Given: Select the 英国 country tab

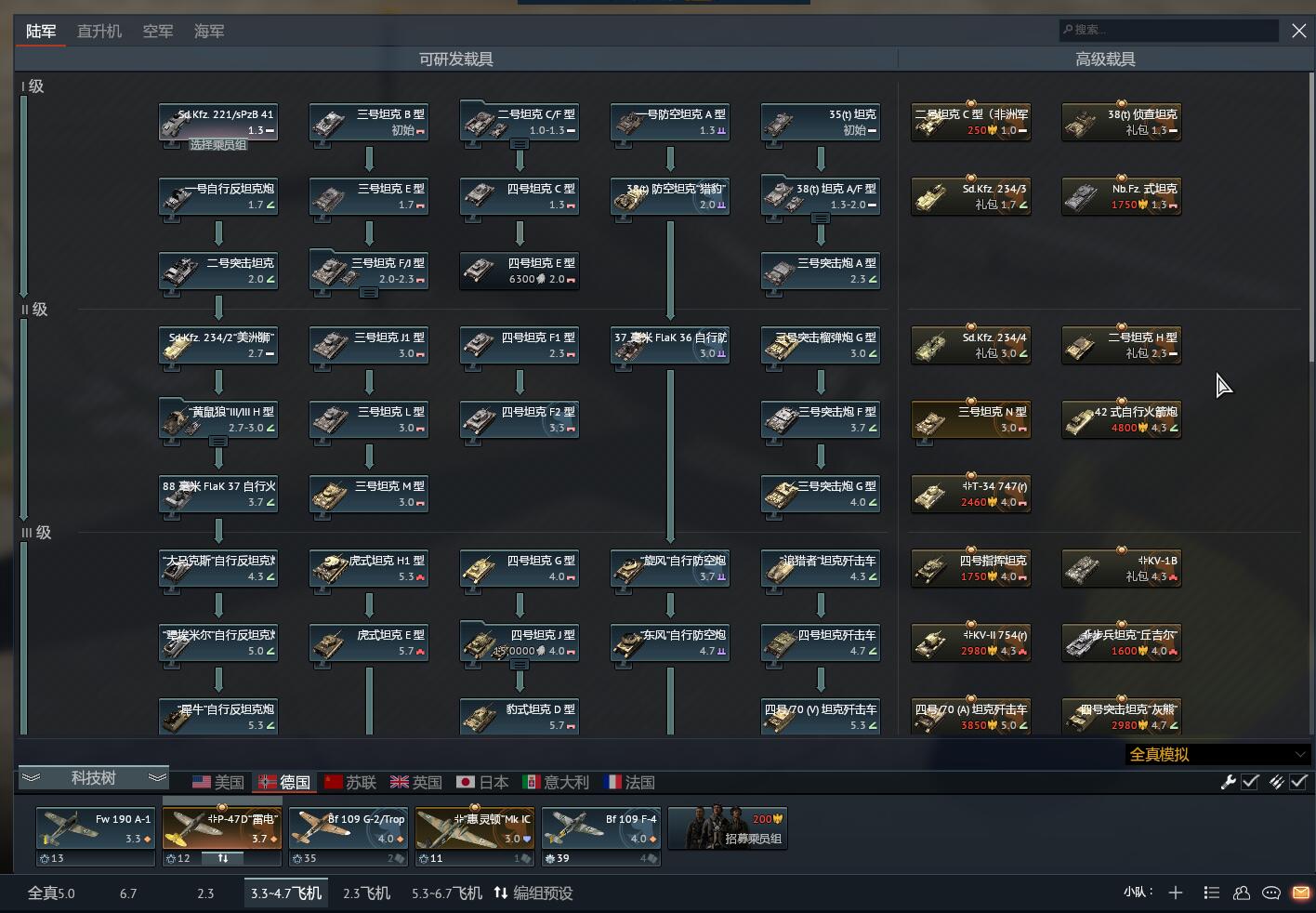Looking at the screenshot, I should [x=416, y=782].
